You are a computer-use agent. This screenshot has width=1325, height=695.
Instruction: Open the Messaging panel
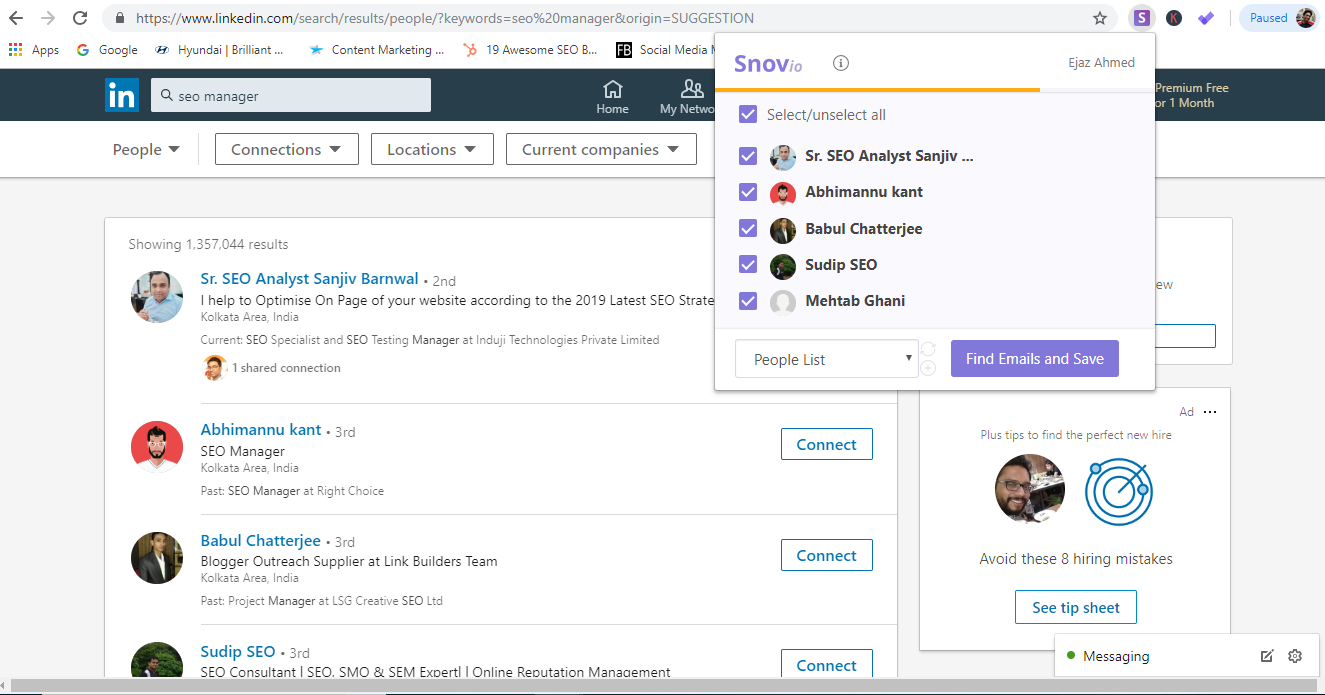click(1116, 656)
